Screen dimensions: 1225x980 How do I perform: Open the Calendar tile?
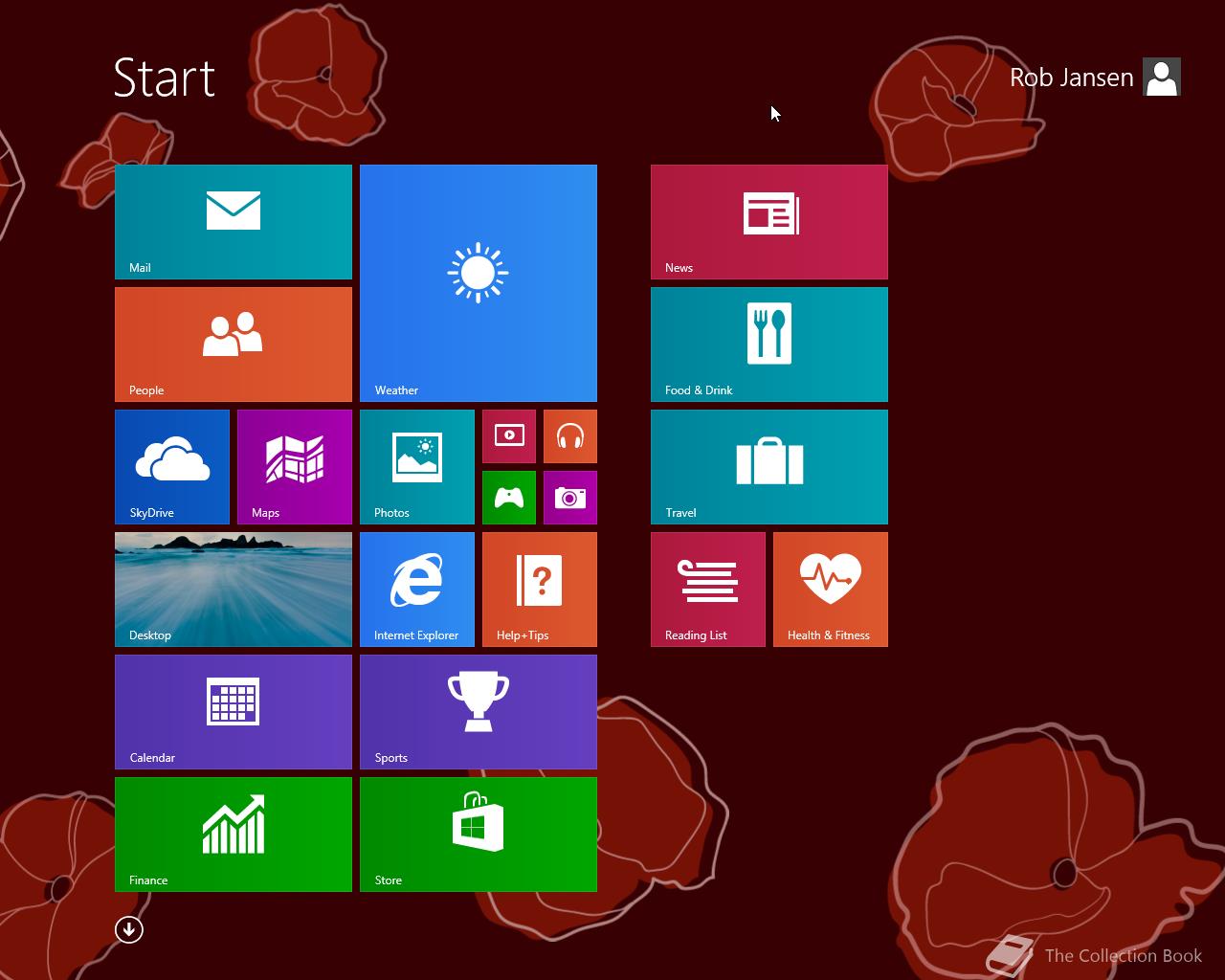point(234,712)
